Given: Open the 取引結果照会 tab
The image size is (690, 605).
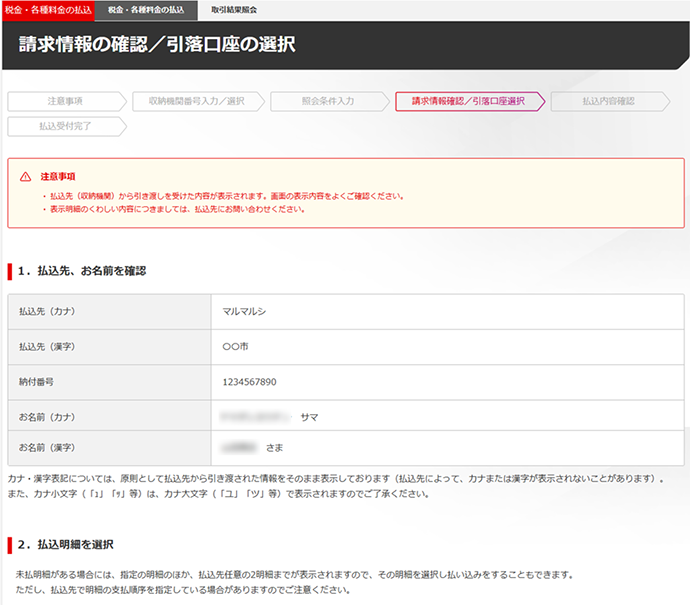Looking at the screenshot, I should tap(233, 8).
